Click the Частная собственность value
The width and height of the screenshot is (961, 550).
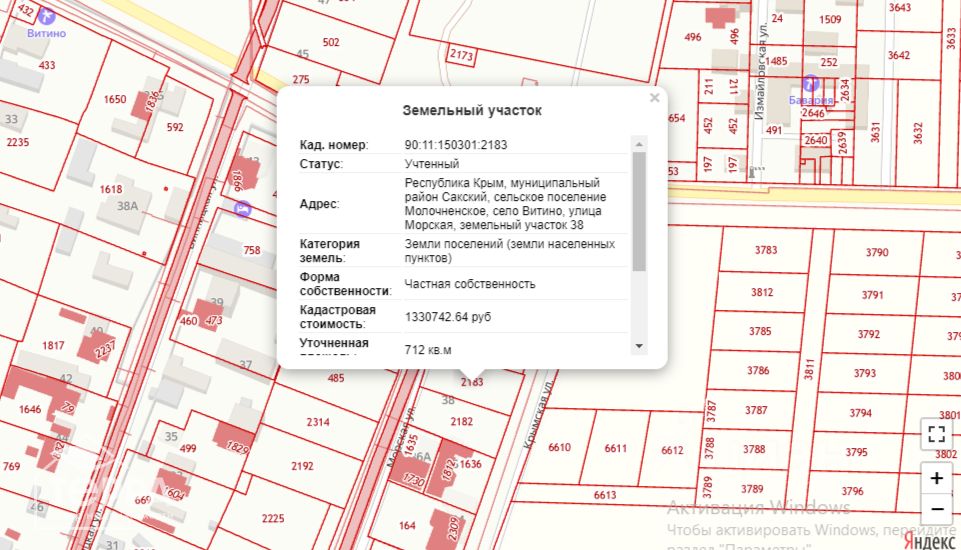coord(470,284)
